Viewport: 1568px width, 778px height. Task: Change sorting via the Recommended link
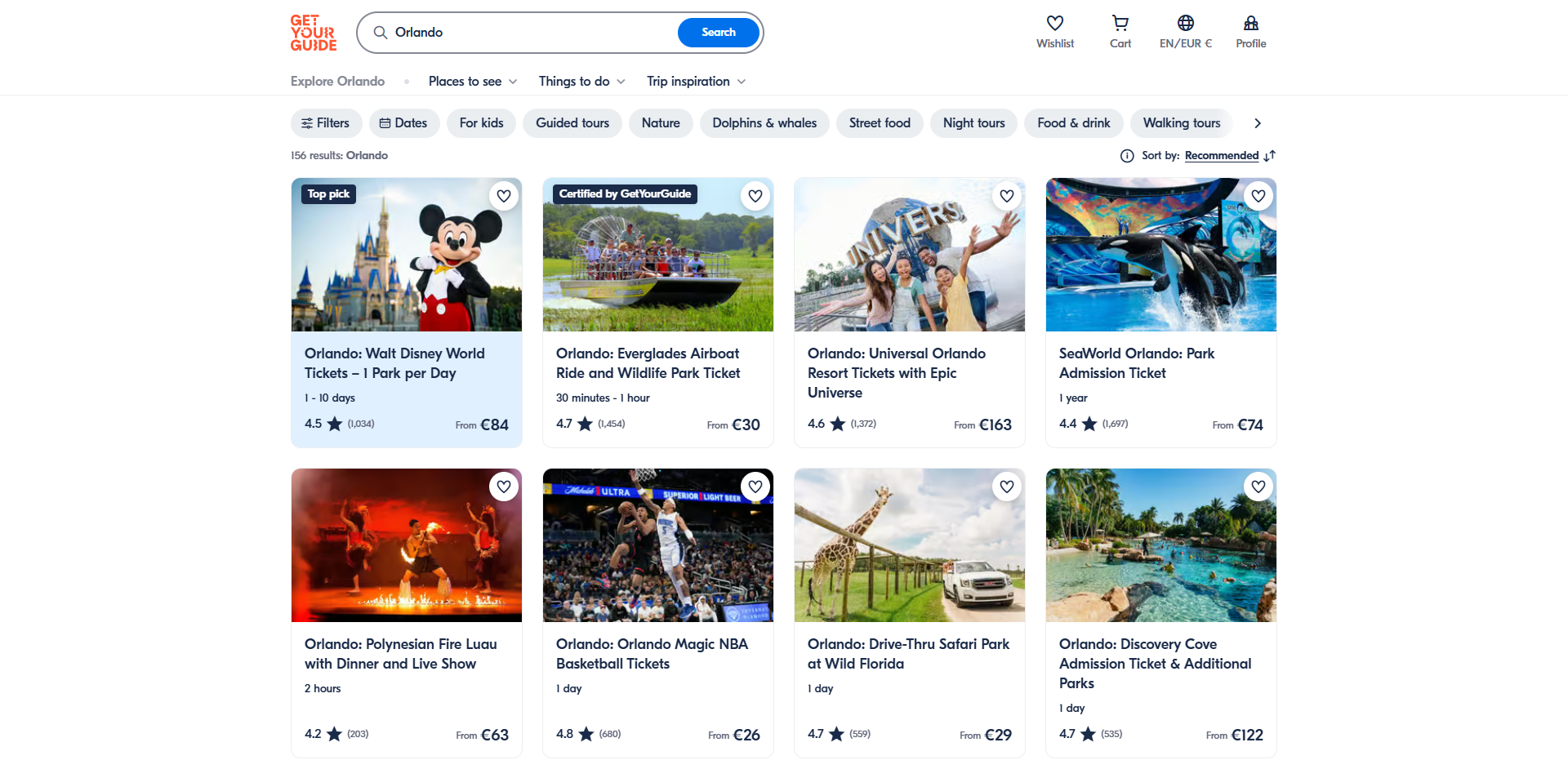point(1221,155)
